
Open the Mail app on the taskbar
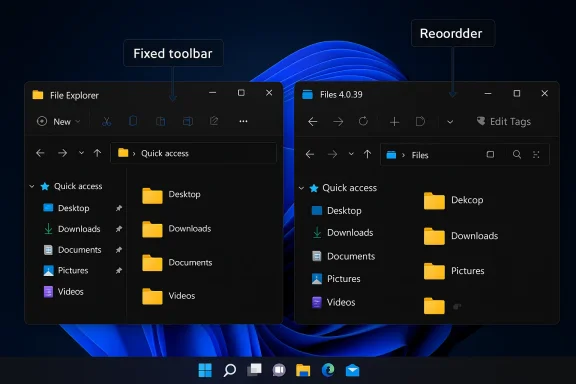(x=352, y=370)
